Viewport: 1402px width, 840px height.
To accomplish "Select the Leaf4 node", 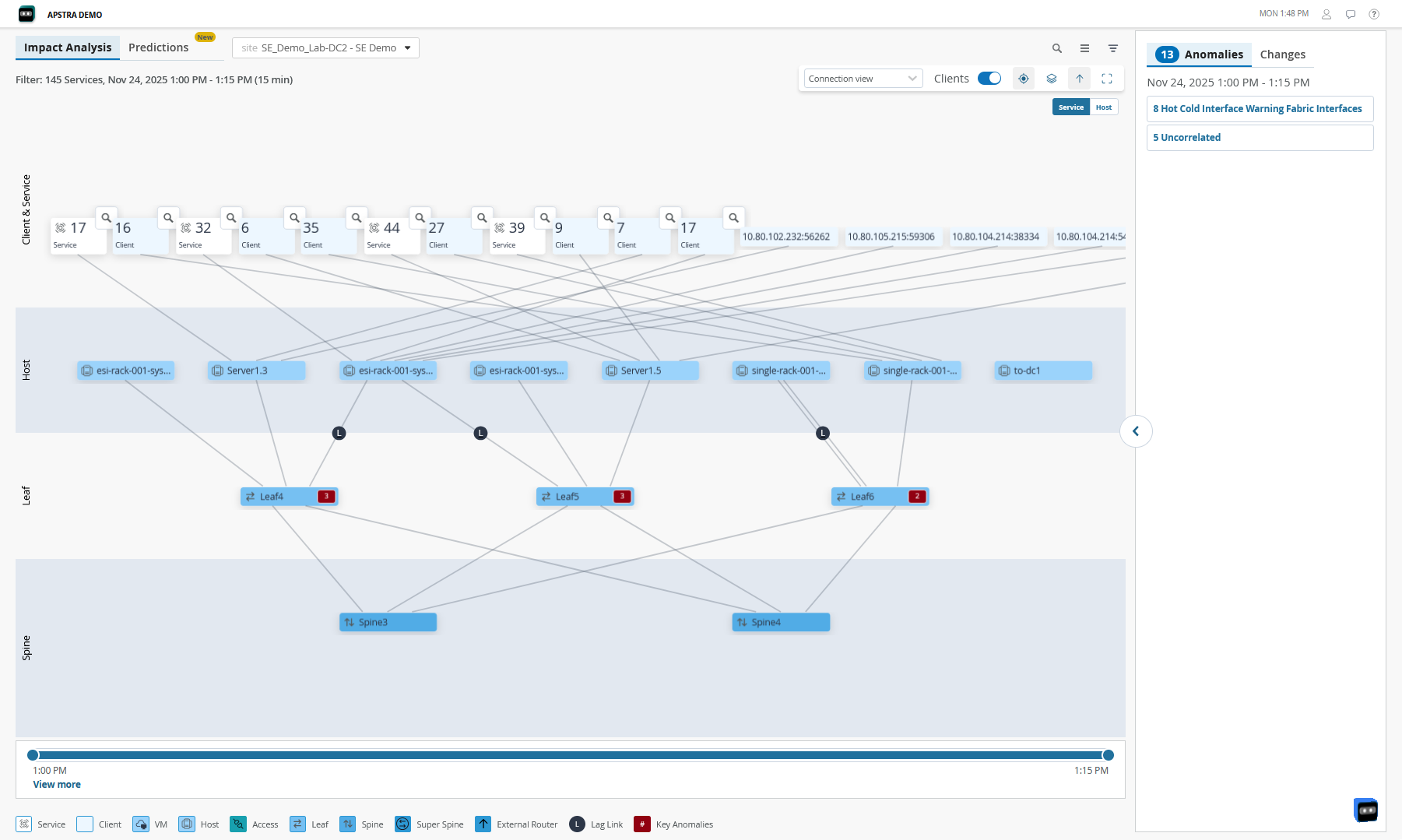I will coord(289,497).
